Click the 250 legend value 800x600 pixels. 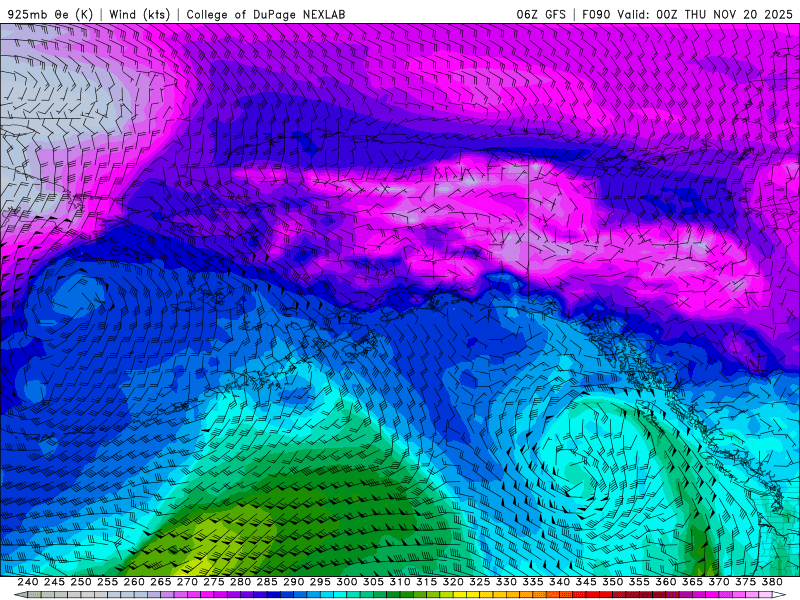(81, 582)
